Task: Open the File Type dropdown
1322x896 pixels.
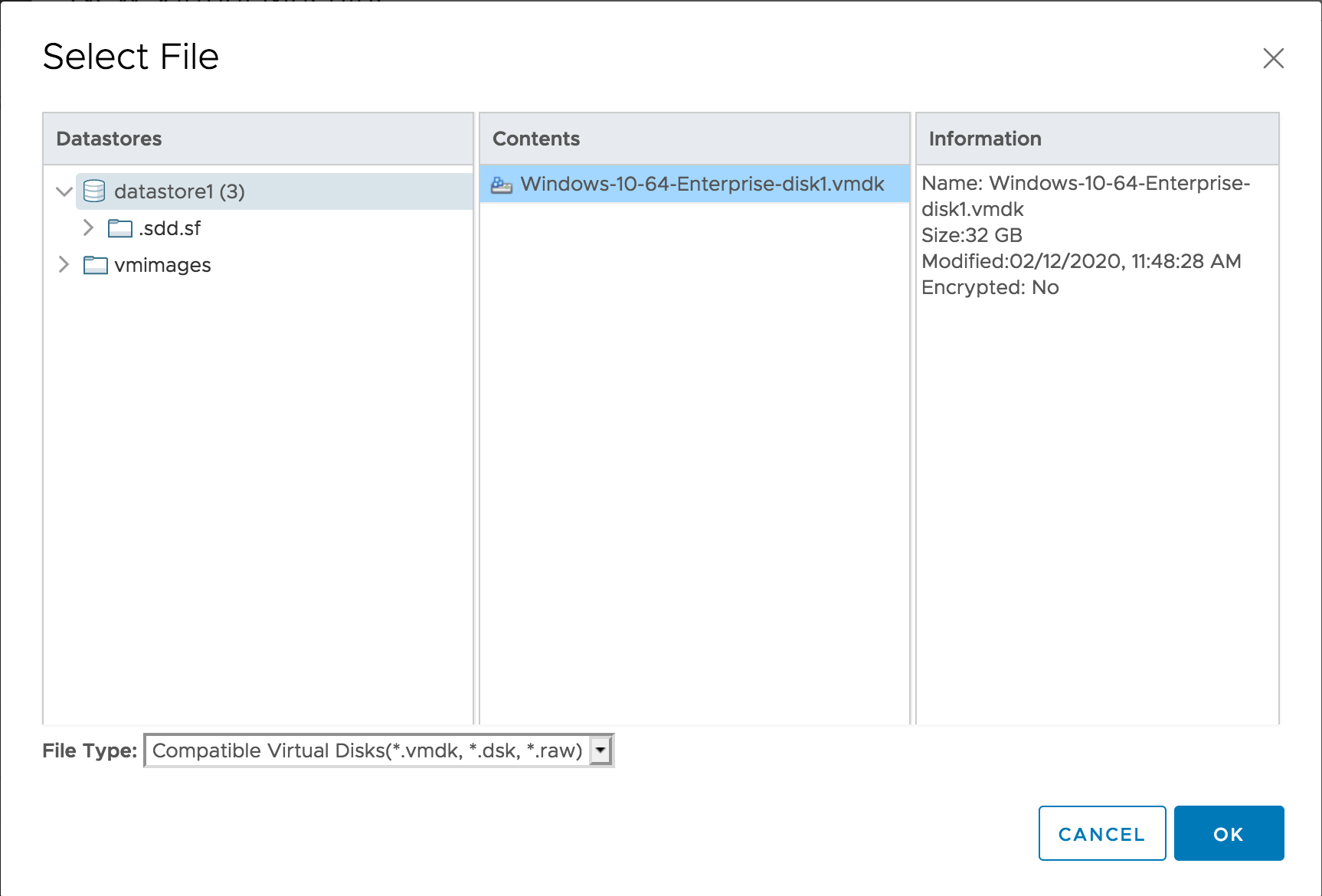Action: (378, 750)
